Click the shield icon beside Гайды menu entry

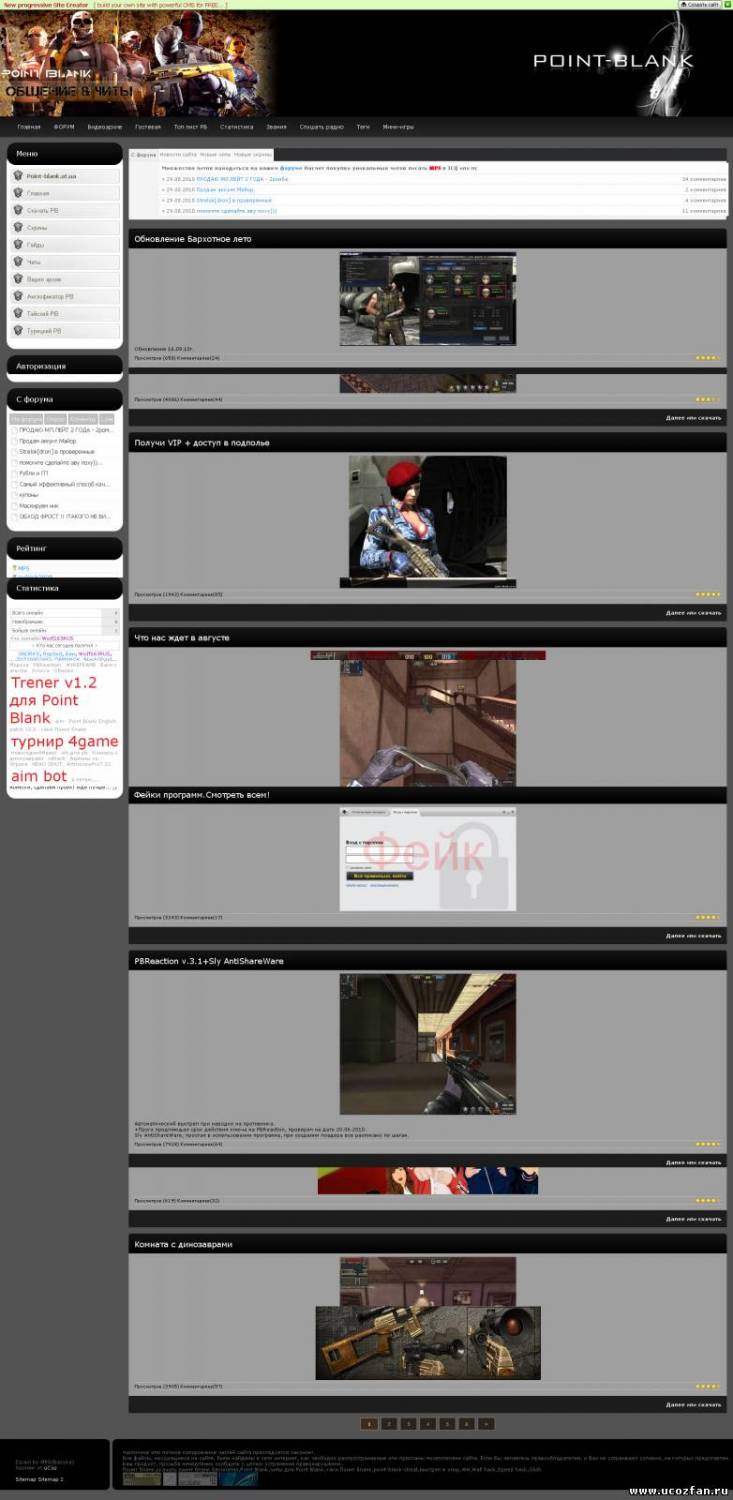click(x=18, y=245)
